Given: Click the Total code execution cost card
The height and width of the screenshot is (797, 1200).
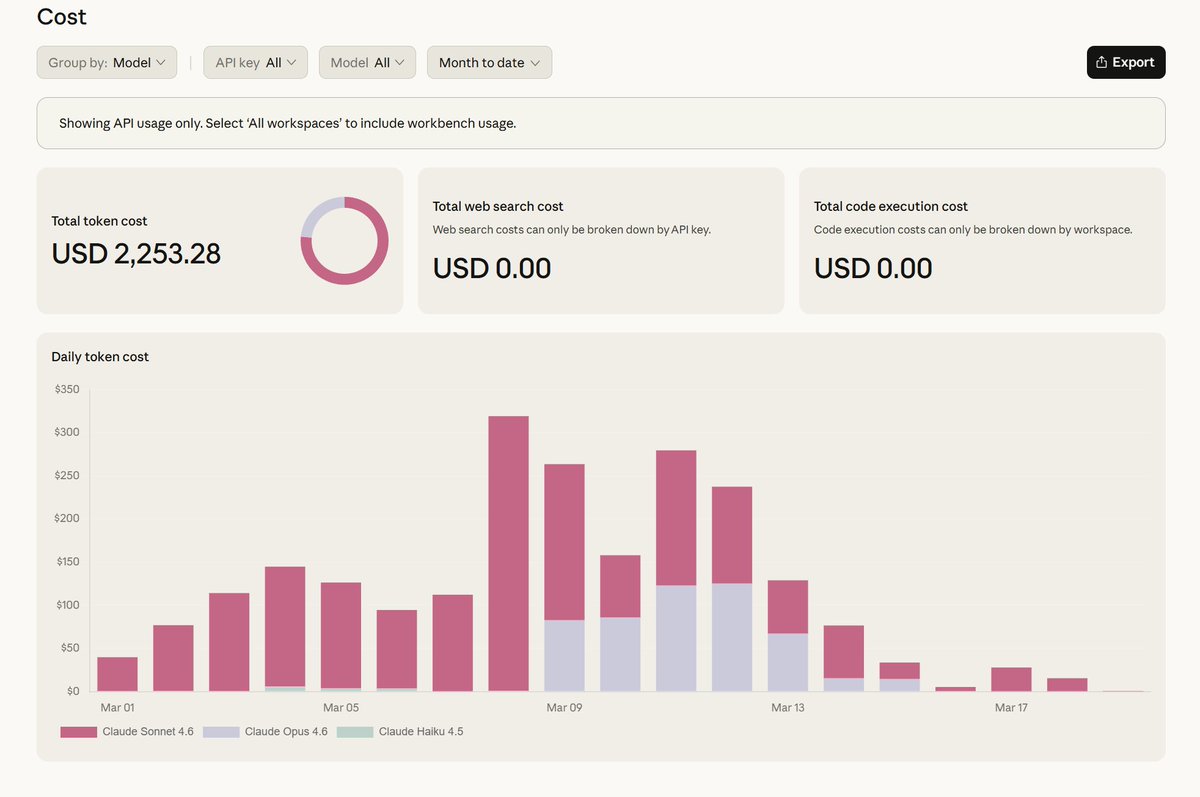Looking at the screenshot, I should 981,241.
